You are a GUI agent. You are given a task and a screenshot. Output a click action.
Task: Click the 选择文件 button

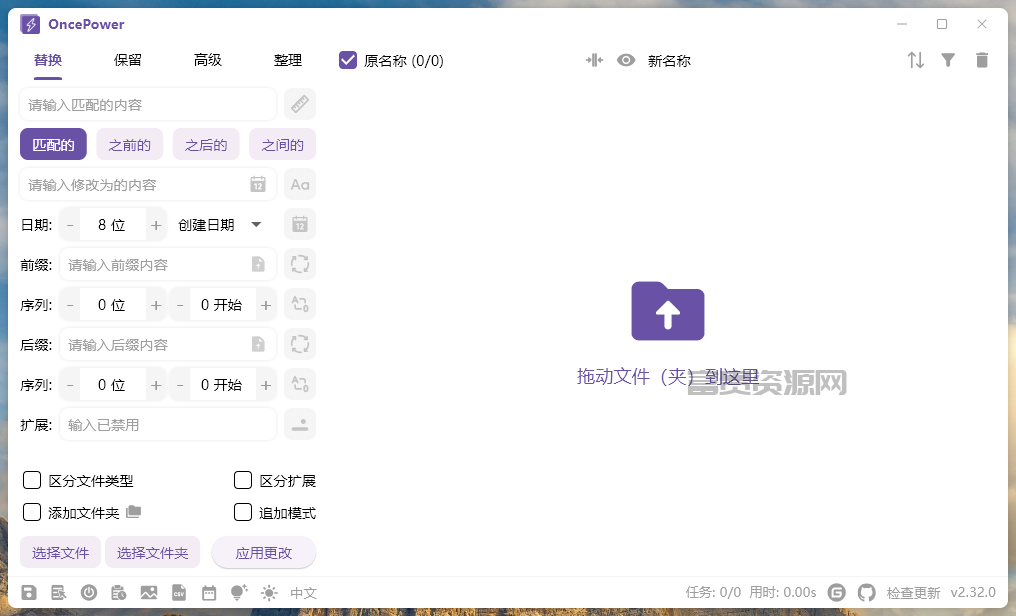coord(60,553)
